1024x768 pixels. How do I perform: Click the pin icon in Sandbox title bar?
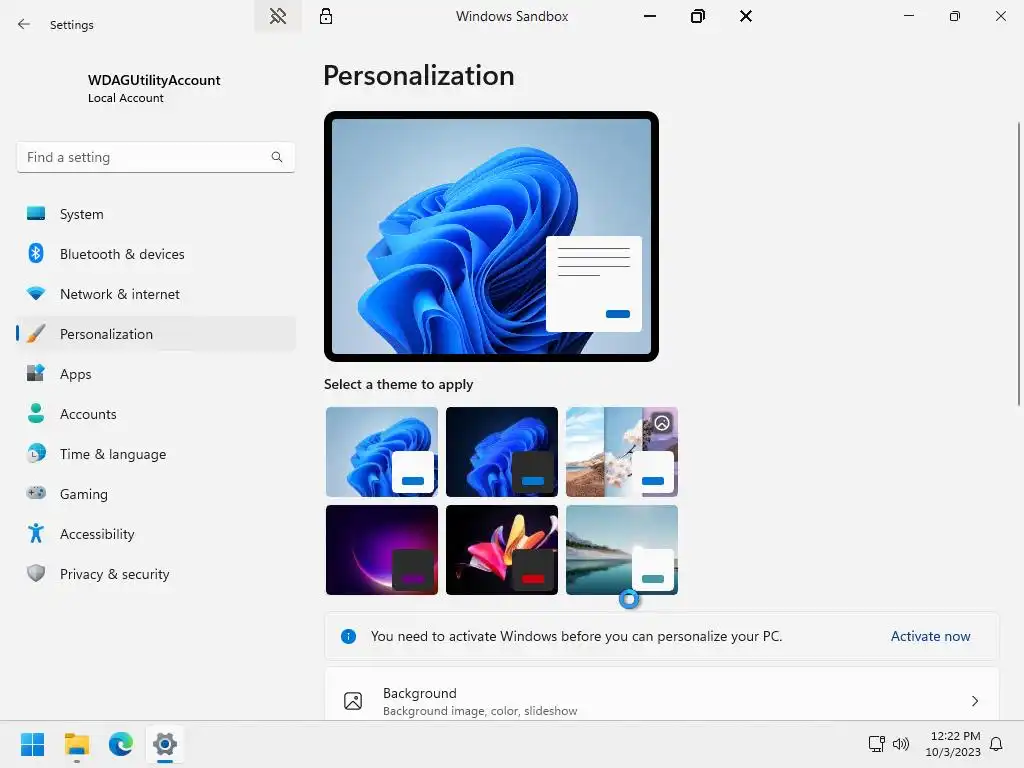[278, 16]
